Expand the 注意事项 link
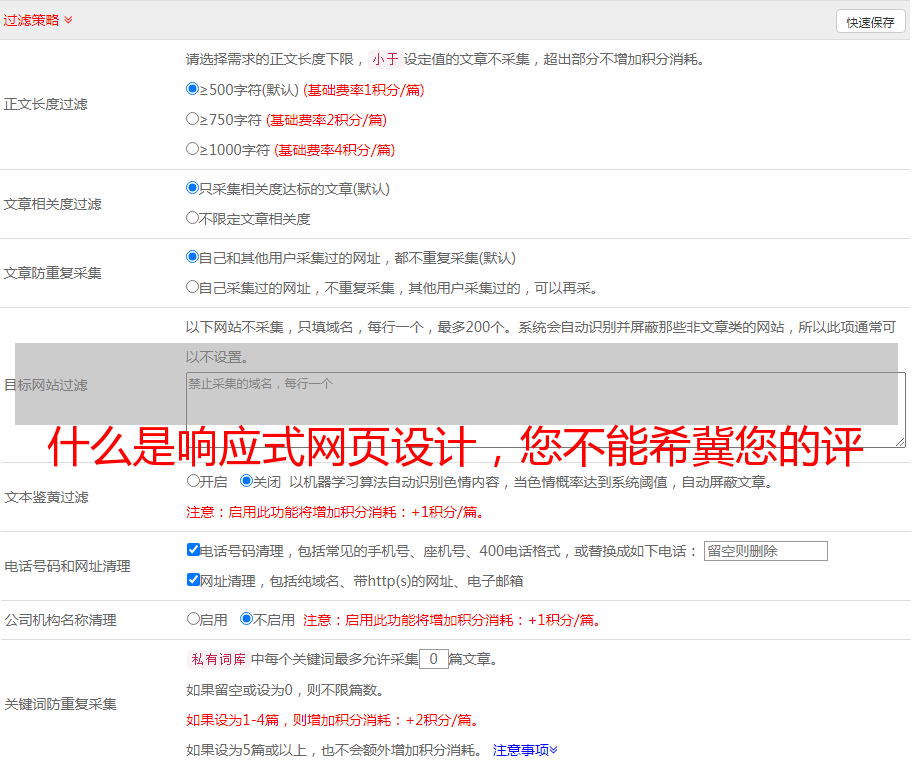 point(525,750)
